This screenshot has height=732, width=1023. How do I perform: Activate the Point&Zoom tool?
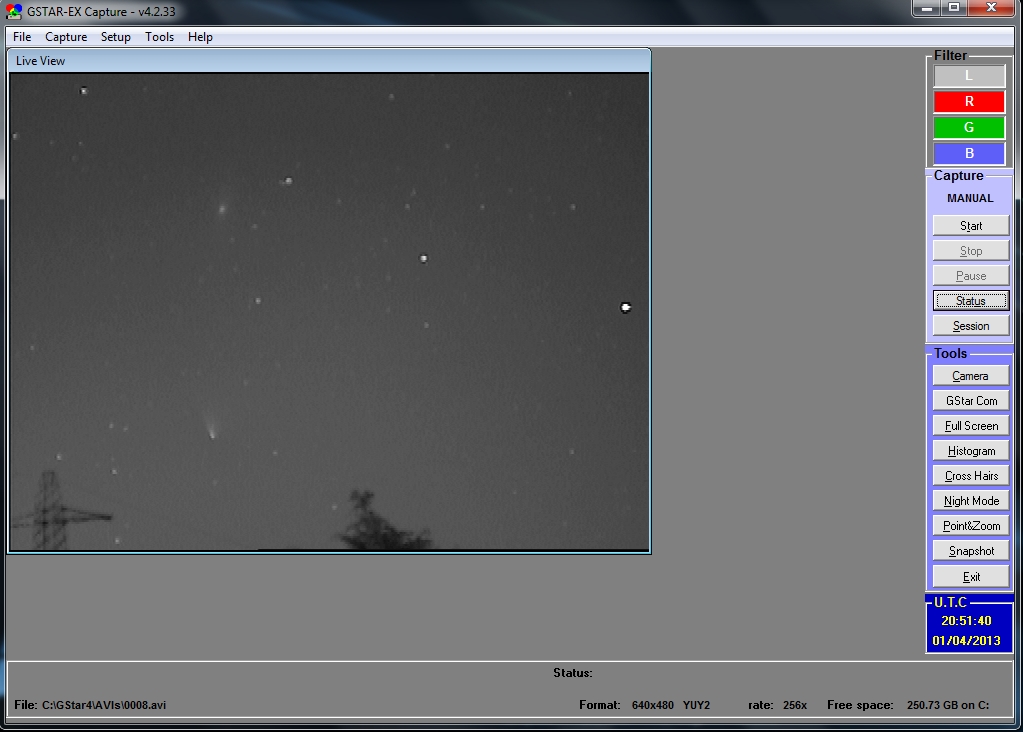click(969, 525)
